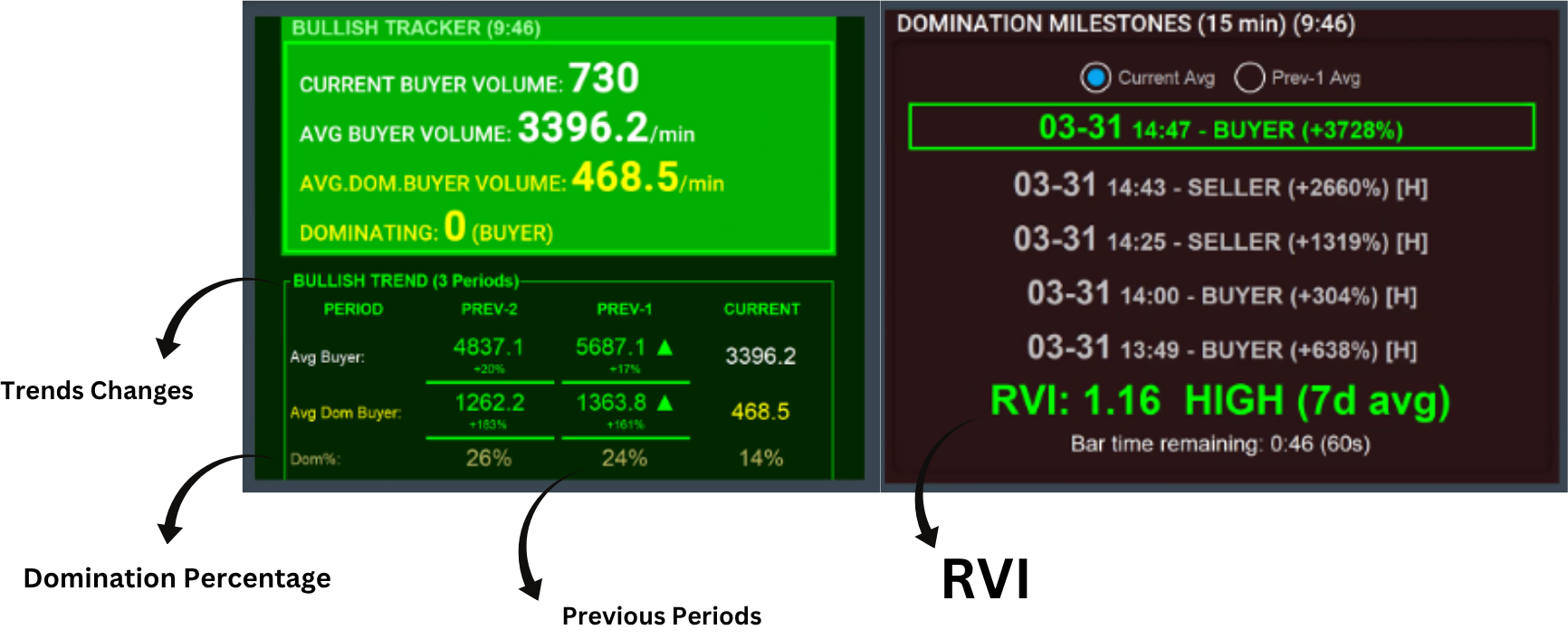
Task: Click up arrow beside 1363.8 value
Action: click(665, 403)
